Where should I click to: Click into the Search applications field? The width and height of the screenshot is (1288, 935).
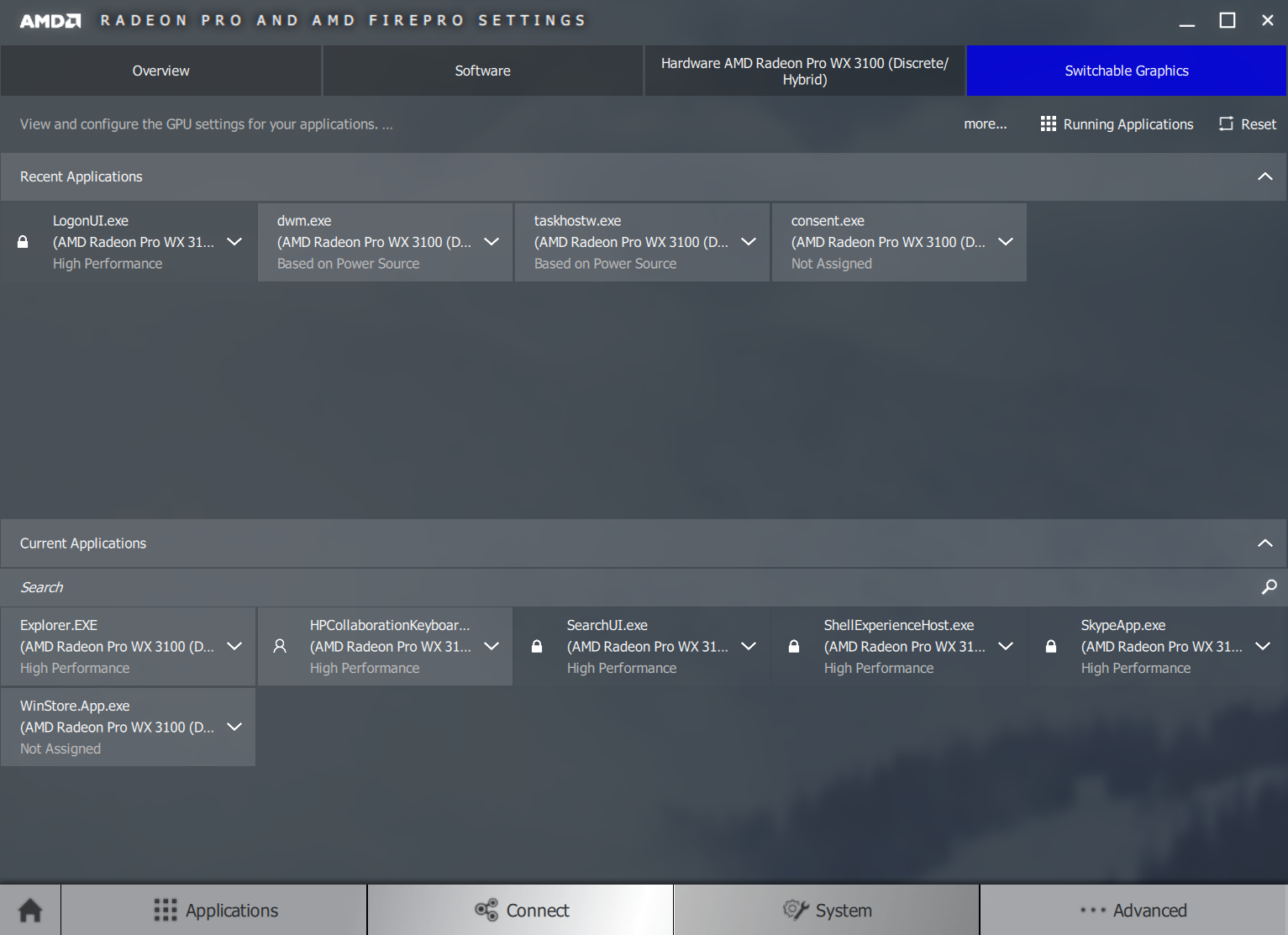click(x=630, y=587)
